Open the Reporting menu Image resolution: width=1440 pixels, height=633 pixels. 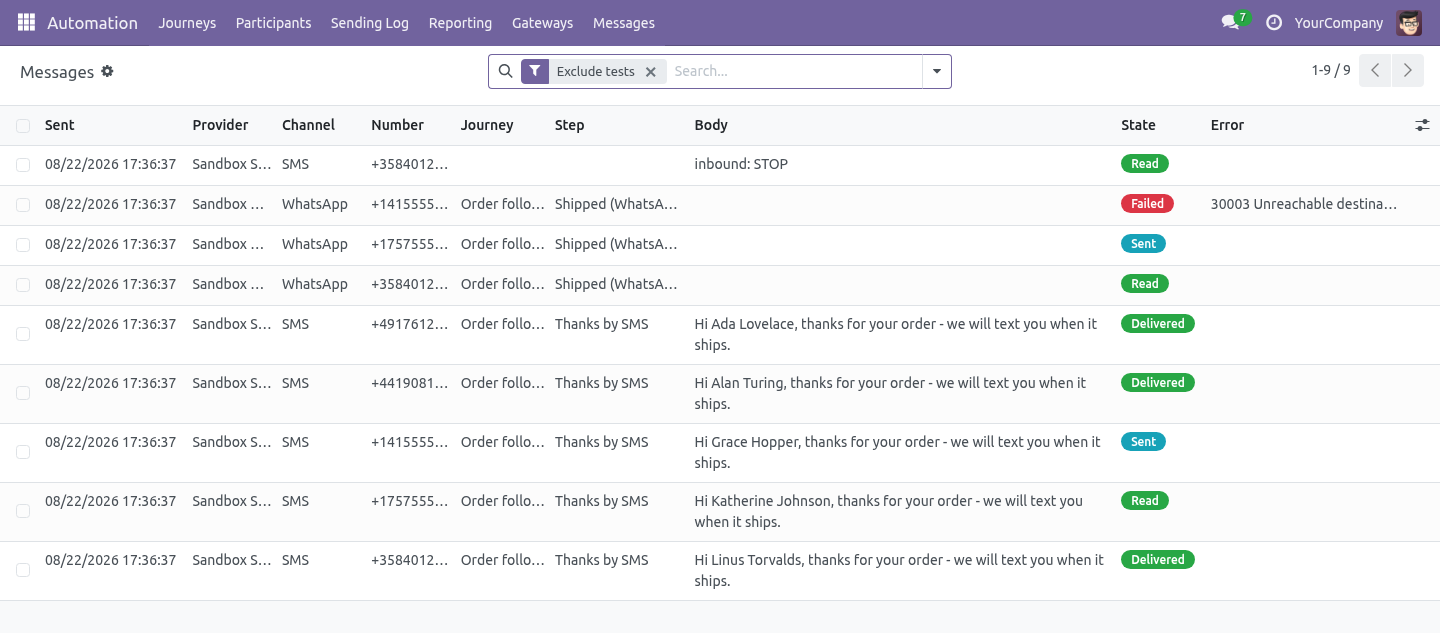coord(460,22)
